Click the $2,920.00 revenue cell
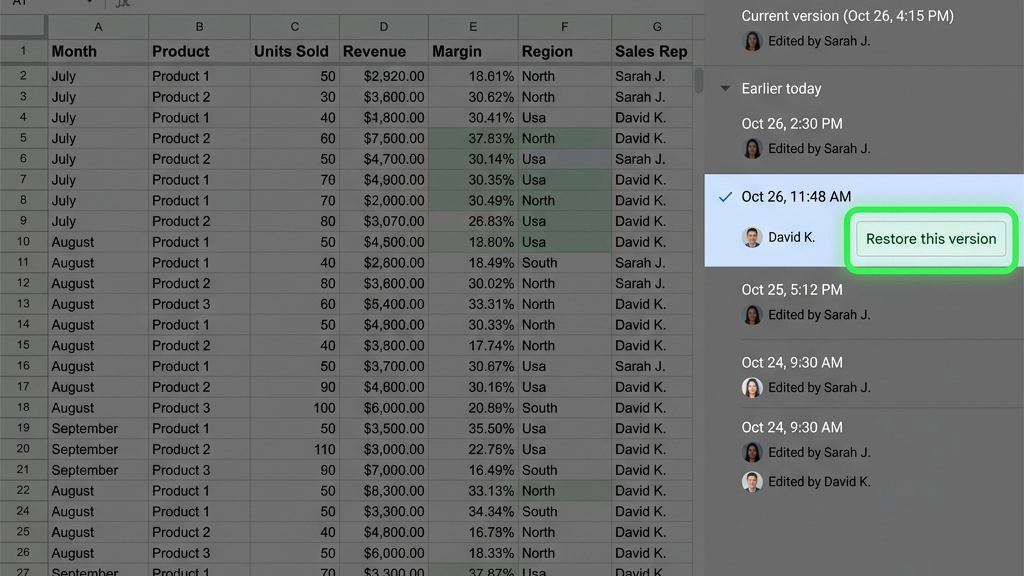This screenshot has height=576, width=1024. (384, 76)
